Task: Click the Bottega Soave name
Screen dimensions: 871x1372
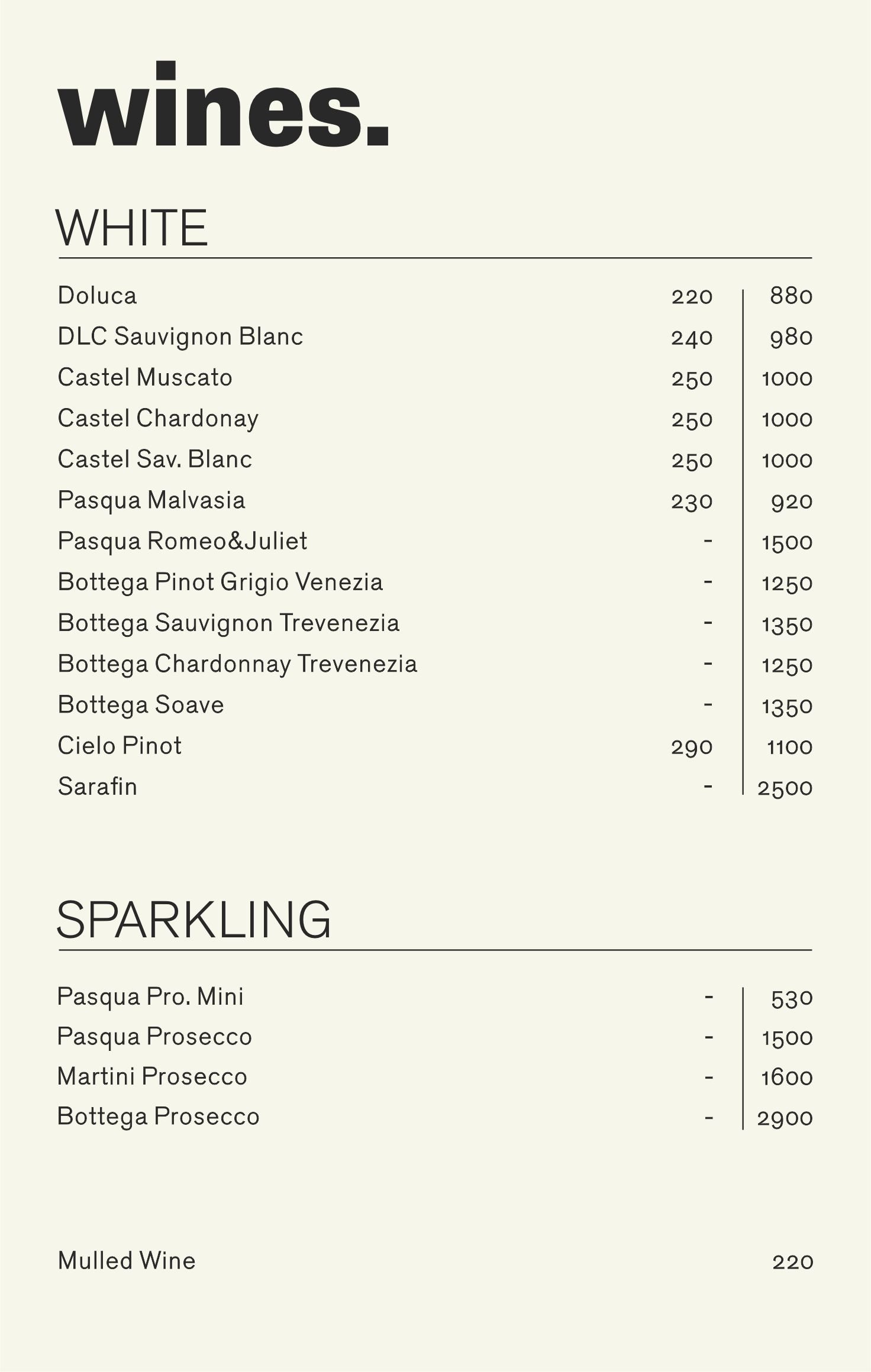Action: click(x=141, y=705)
